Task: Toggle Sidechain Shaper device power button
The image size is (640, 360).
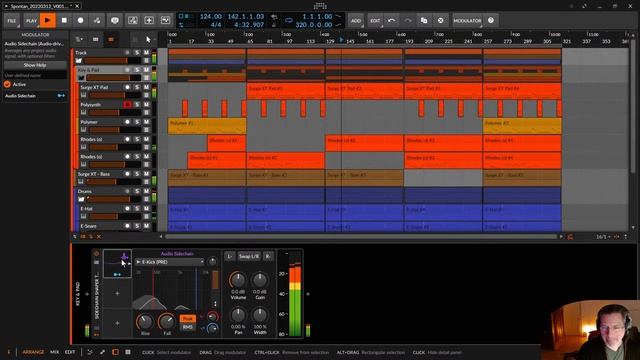Action: pos(97,254)
